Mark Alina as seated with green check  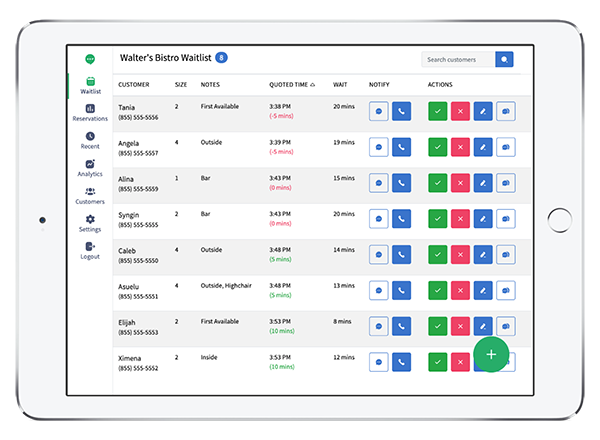[438, 183]
